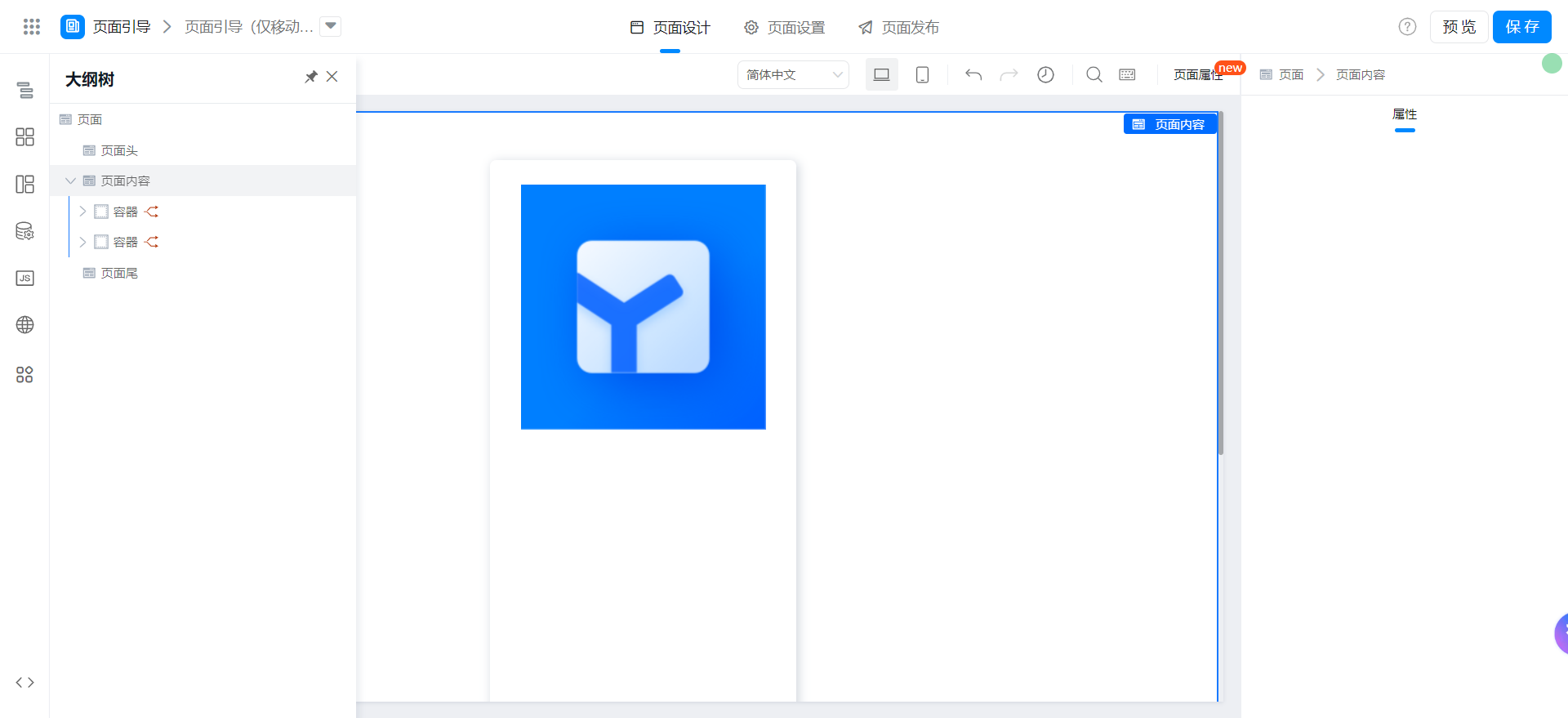Open the JS actions panel icon
The width and height of the screenshot is (1568, 718).
click(x=25, y=279)
